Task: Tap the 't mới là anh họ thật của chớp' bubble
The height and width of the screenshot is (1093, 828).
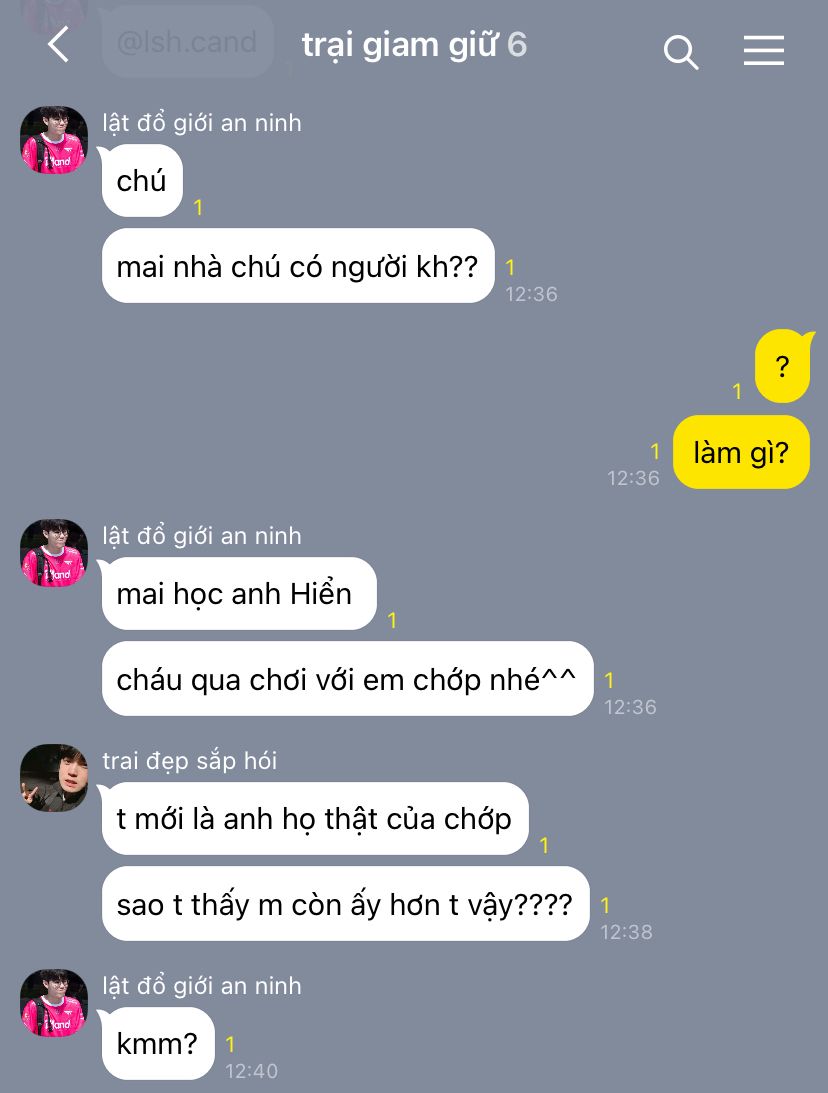Action: [x=315, y=819]
